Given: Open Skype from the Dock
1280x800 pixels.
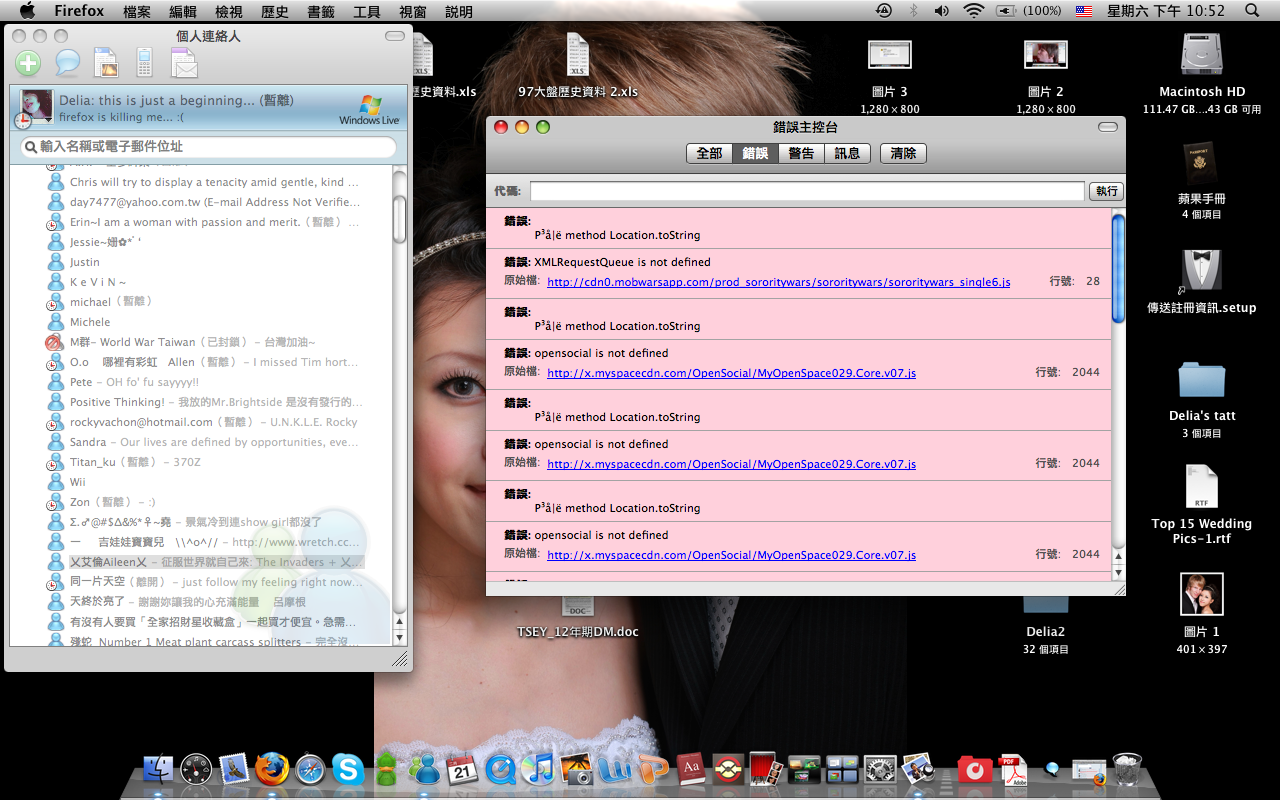Looking at the screenshot, I should (x=348, y=769).
